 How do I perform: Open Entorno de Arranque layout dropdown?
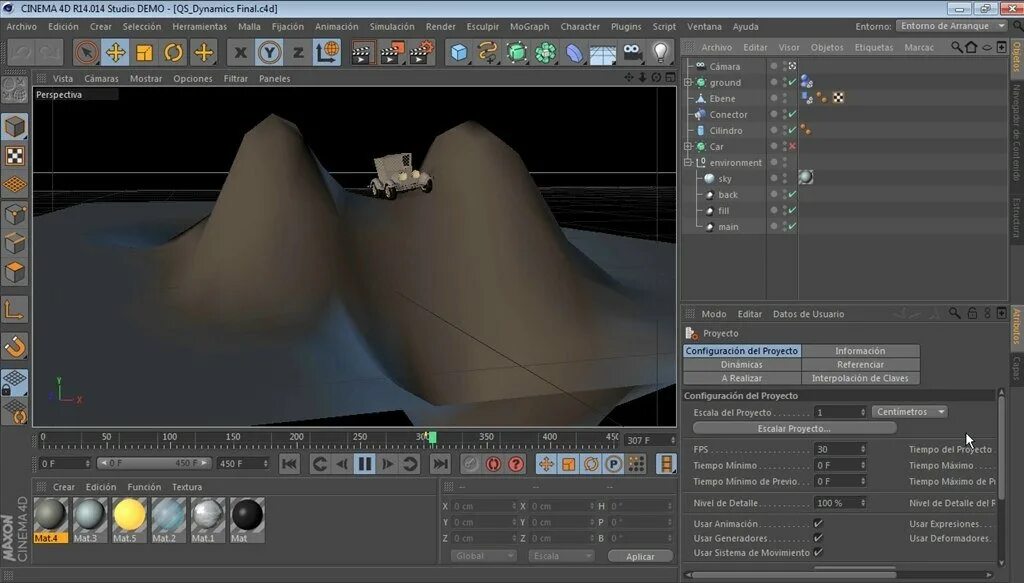(x=951, y=26)
